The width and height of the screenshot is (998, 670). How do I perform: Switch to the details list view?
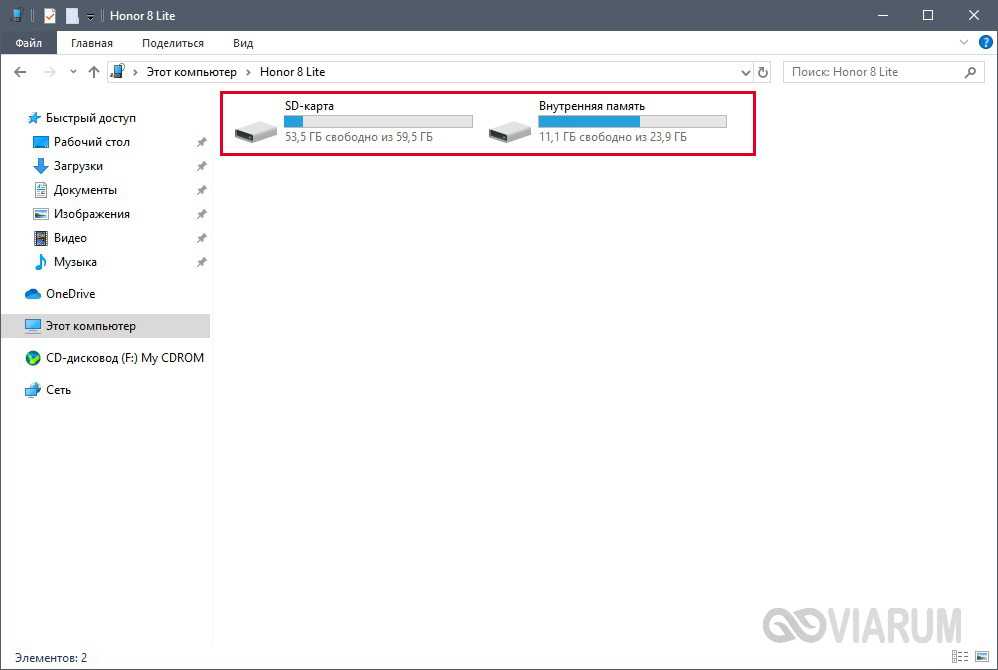(x=959, y=657)
